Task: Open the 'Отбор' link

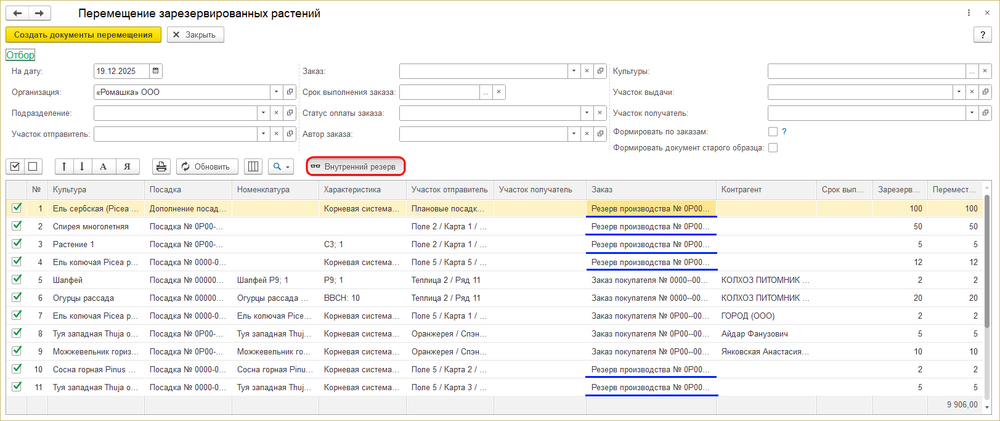Action: tap(21, 55)
